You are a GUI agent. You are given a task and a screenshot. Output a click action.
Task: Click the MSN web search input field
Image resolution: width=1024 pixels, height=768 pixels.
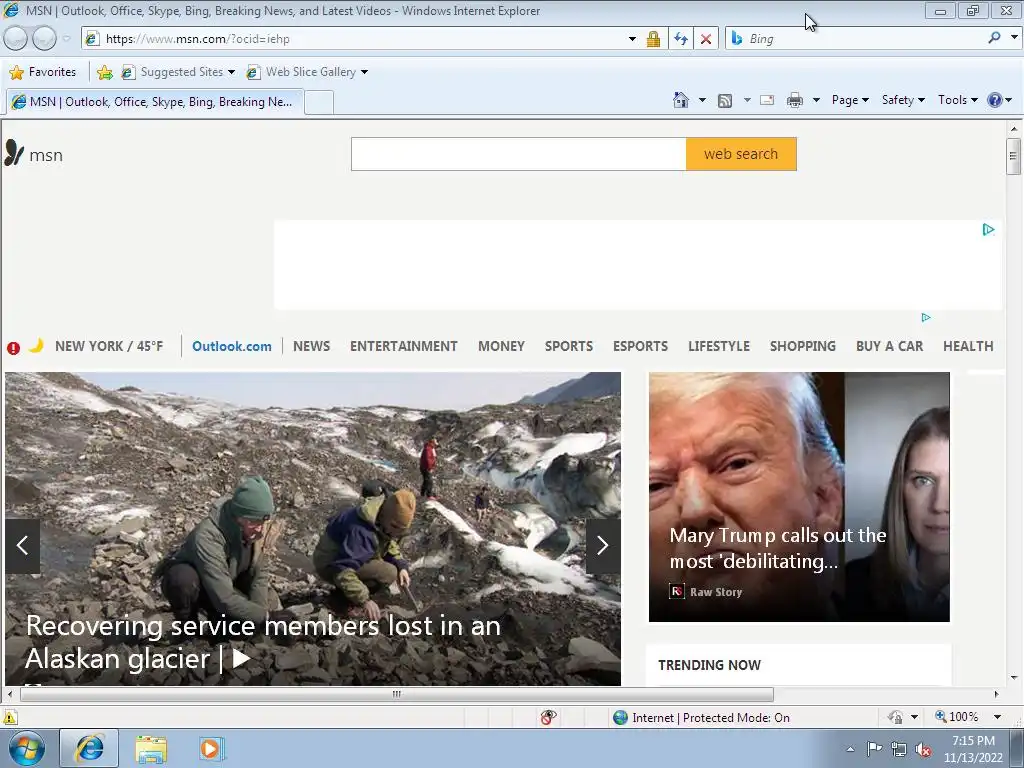(519, 154)
